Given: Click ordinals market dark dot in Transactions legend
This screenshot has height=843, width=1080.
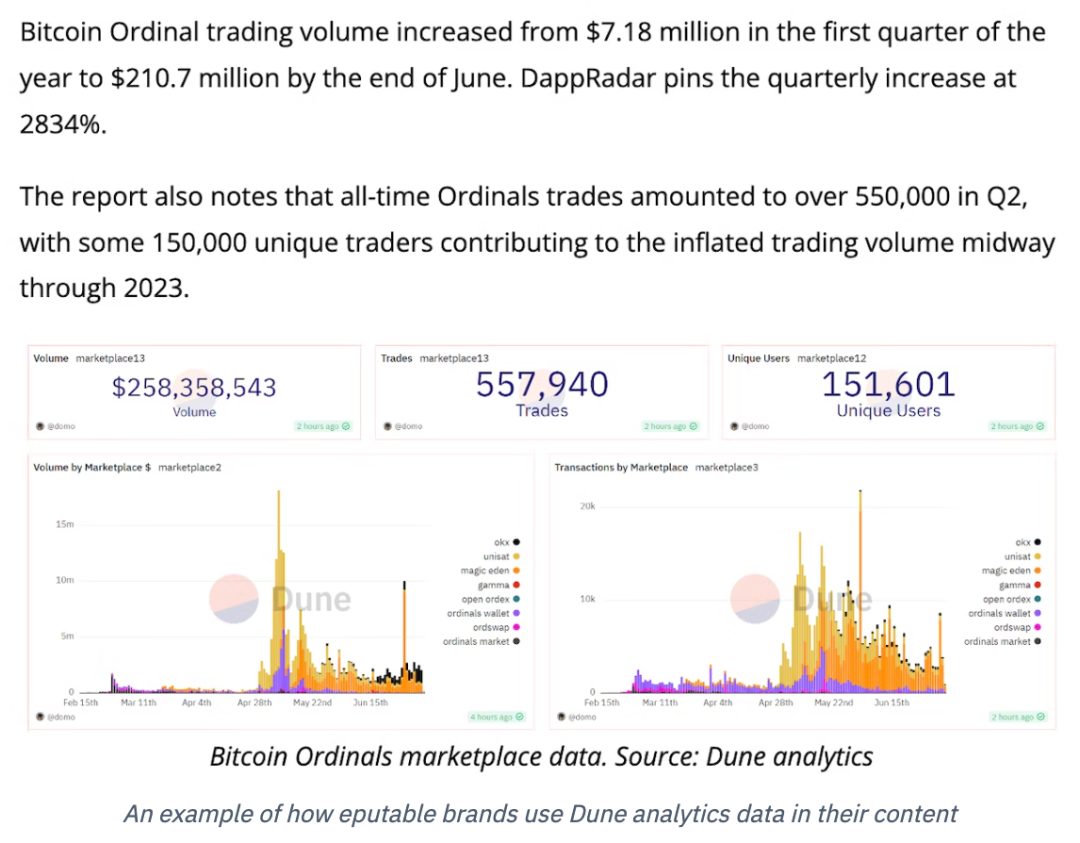Looking at the screenshot, I should 1037,641.
